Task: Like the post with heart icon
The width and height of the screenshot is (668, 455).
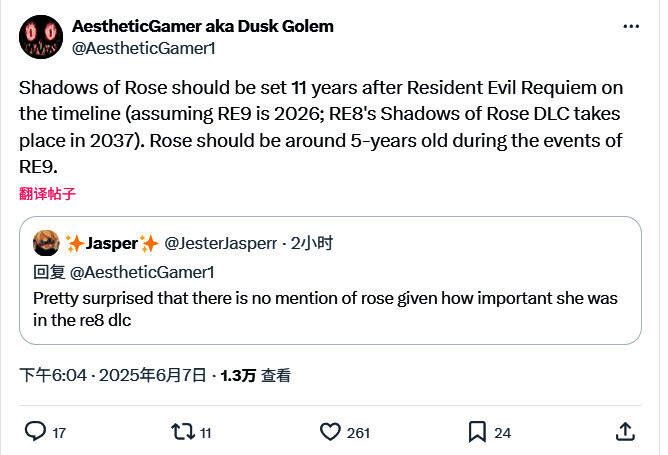Action: [x=330, y=431]
